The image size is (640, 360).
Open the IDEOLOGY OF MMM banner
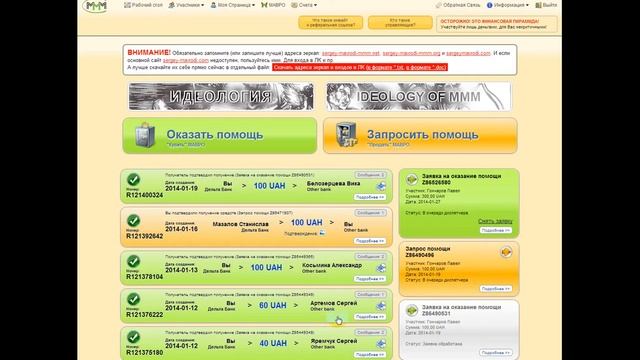[418, 97]
